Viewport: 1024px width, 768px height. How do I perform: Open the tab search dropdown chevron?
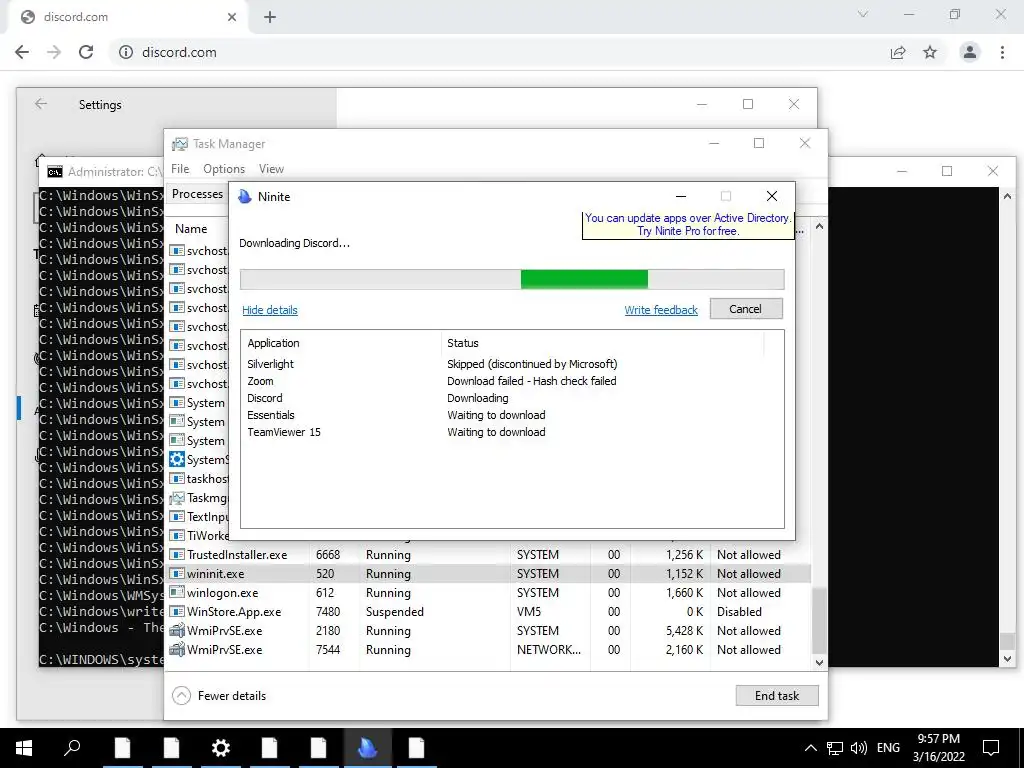(863, 14)
